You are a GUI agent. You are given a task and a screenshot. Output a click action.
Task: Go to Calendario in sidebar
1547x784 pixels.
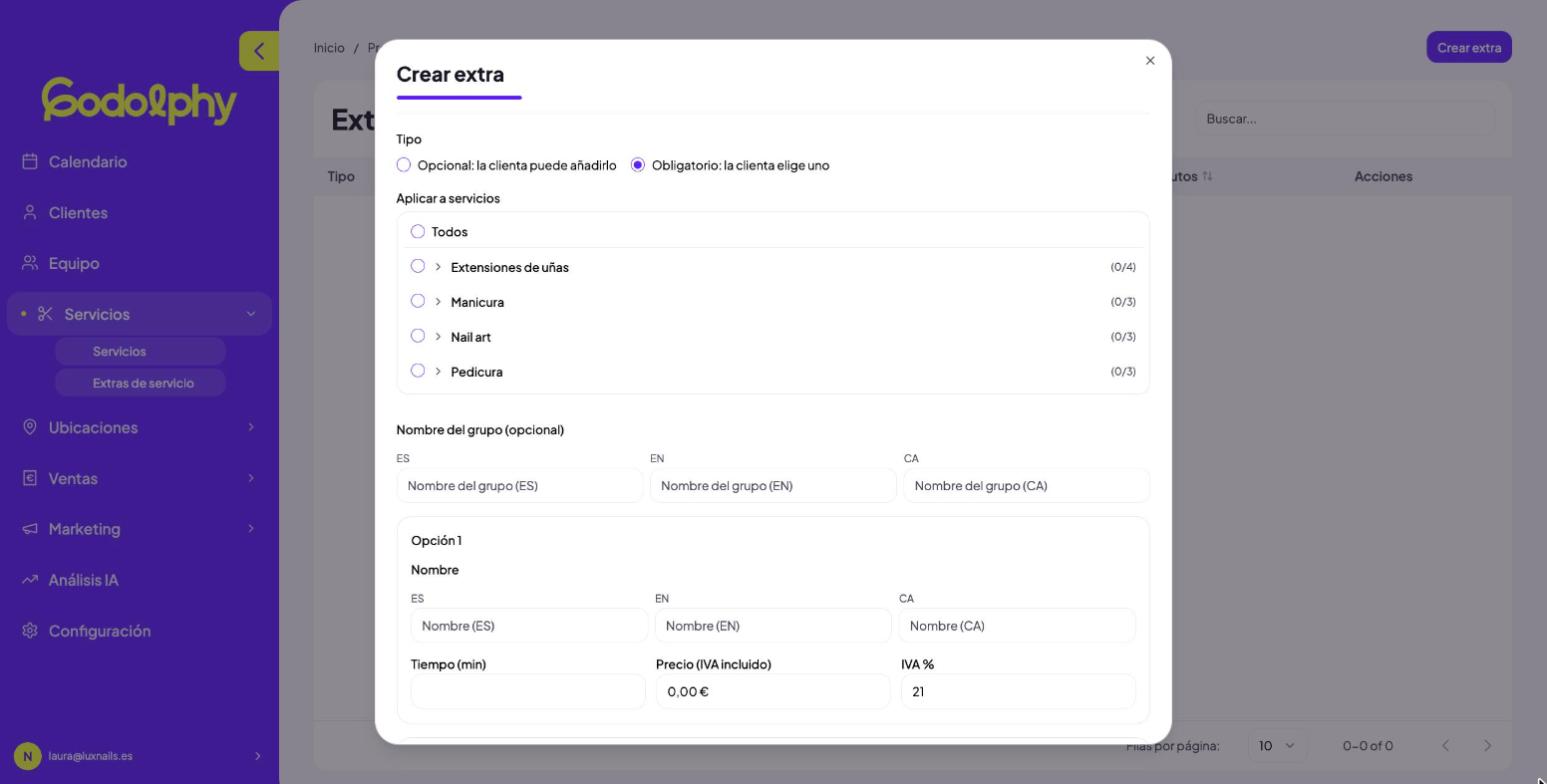(x=88, y=162)
